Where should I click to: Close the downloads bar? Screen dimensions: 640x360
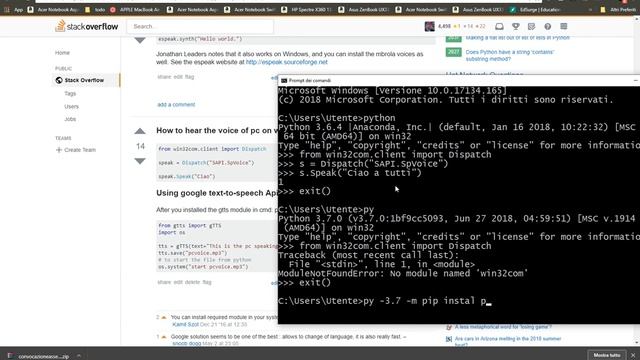click(x=633, y=355)
